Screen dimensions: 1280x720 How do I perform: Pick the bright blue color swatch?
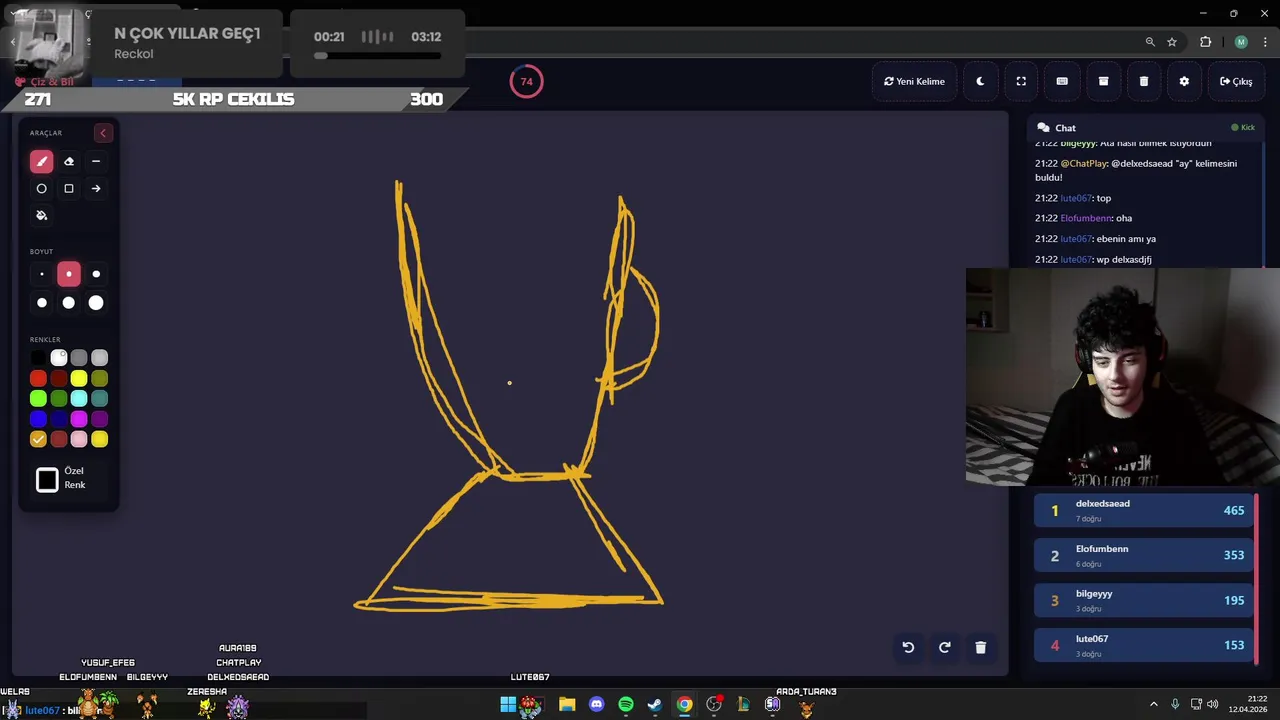point(38,419)
